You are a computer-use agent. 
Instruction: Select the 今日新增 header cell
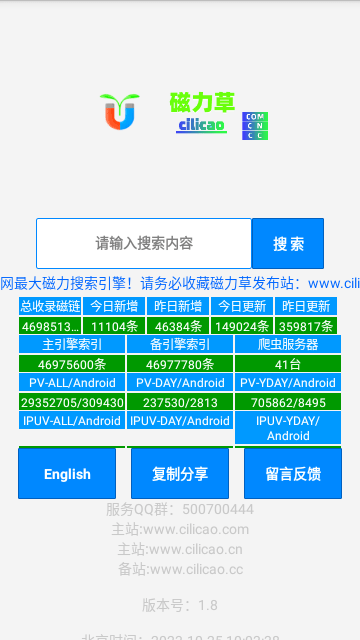coord(114,306)
